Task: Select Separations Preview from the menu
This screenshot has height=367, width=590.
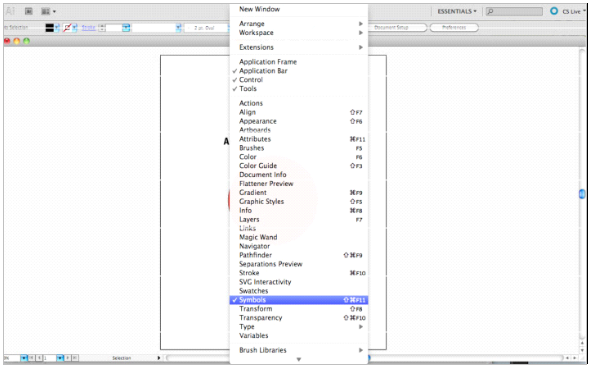Action: coord(299,264)
